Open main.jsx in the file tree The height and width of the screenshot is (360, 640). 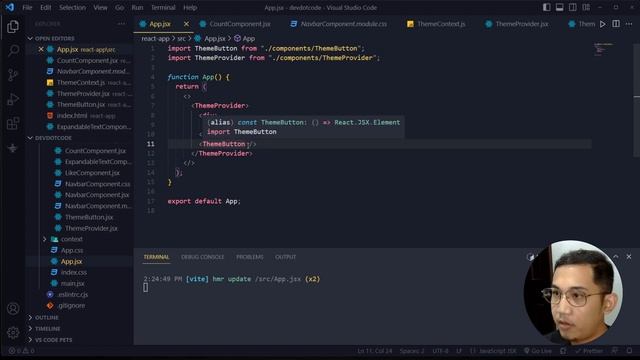pos(72,283)
